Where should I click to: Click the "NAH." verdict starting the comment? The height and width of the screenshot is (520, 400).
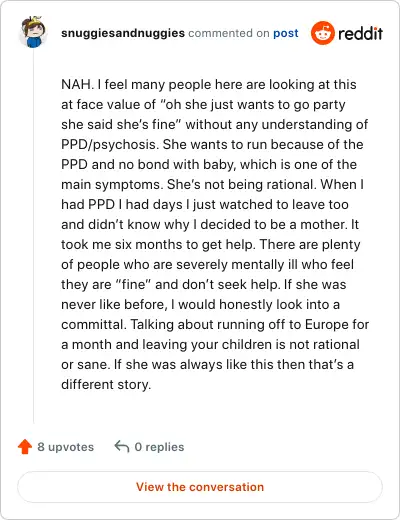78,84
